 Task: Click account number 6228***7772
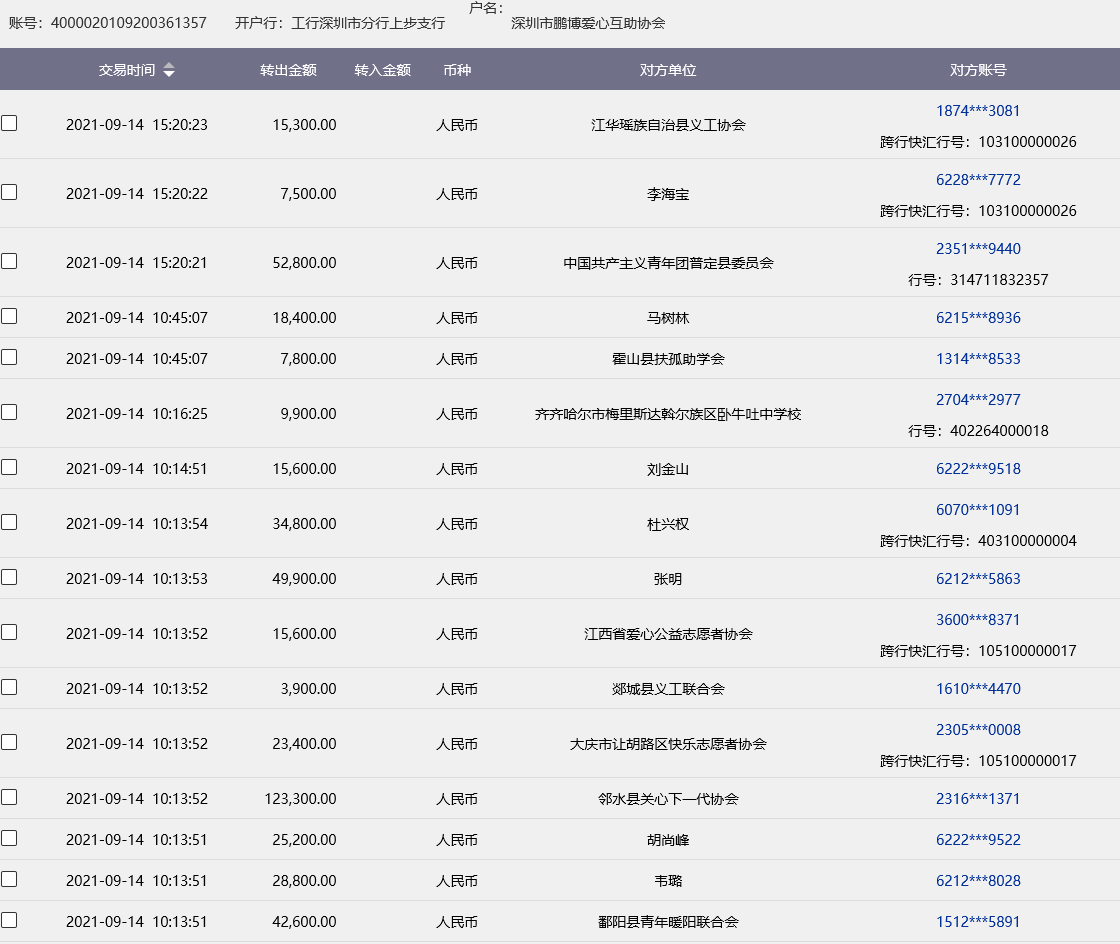[x=978, y=180]
